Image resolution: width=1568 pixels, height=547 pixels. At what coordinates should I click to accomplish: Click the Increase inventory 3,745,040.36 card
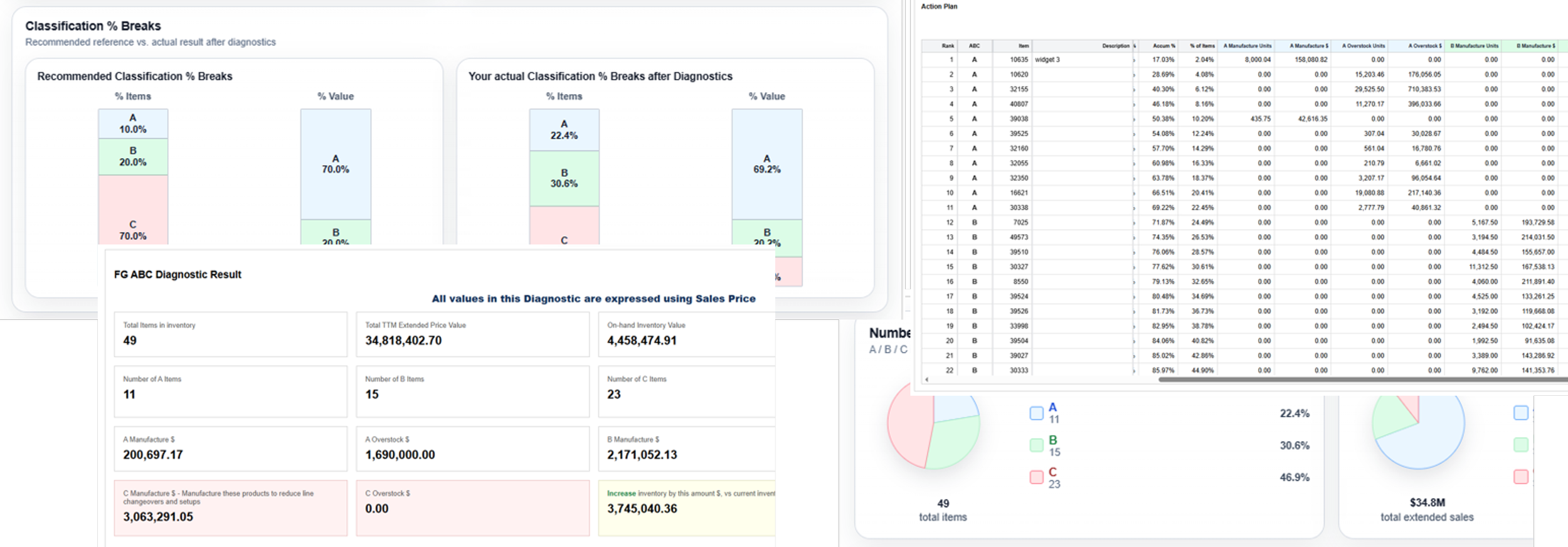[687, 508]
